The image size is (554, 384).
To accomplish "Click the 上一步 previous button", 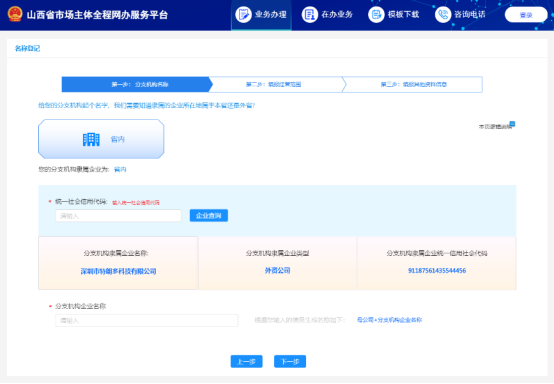I will coord(247,361).
